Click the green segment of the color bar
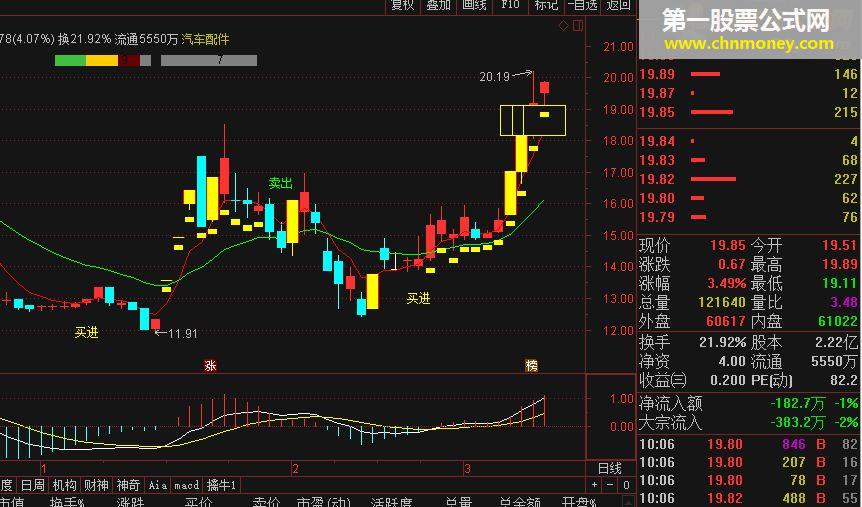862x507 pixels. [x=70, y=60]
